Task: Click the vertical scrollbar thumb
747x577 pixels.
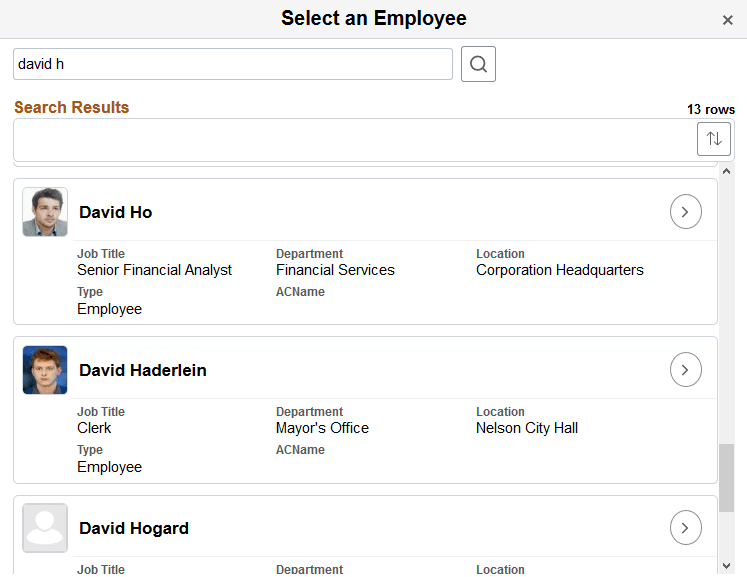Action: (x=726, y=478)
